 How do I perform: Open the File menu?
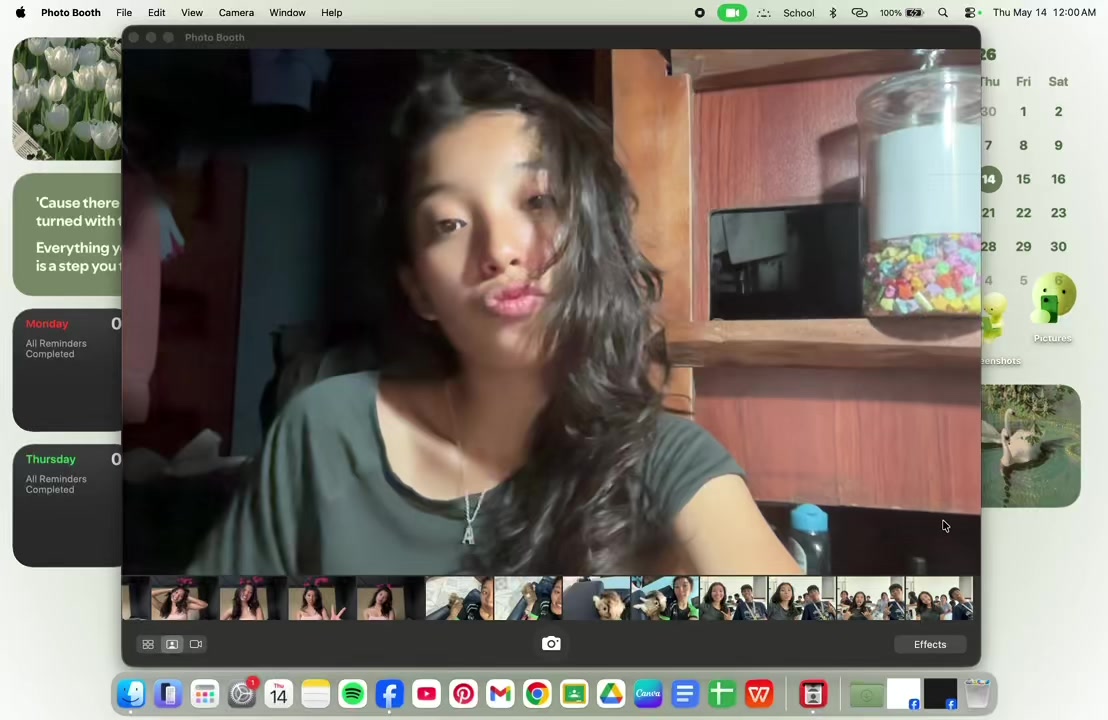pos(124,13)
